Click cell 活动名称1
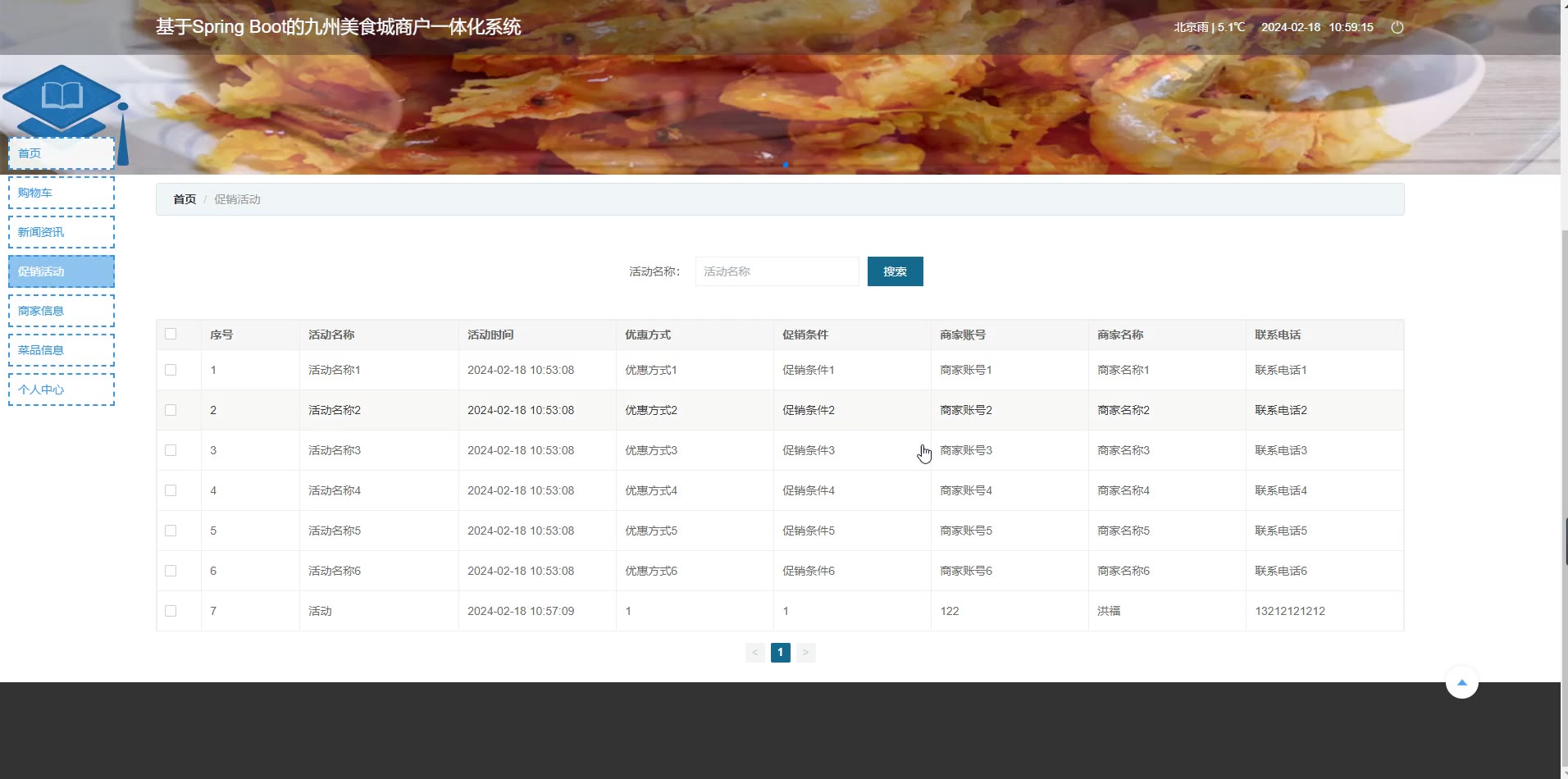1568x779 pixels. click(335, 370)
